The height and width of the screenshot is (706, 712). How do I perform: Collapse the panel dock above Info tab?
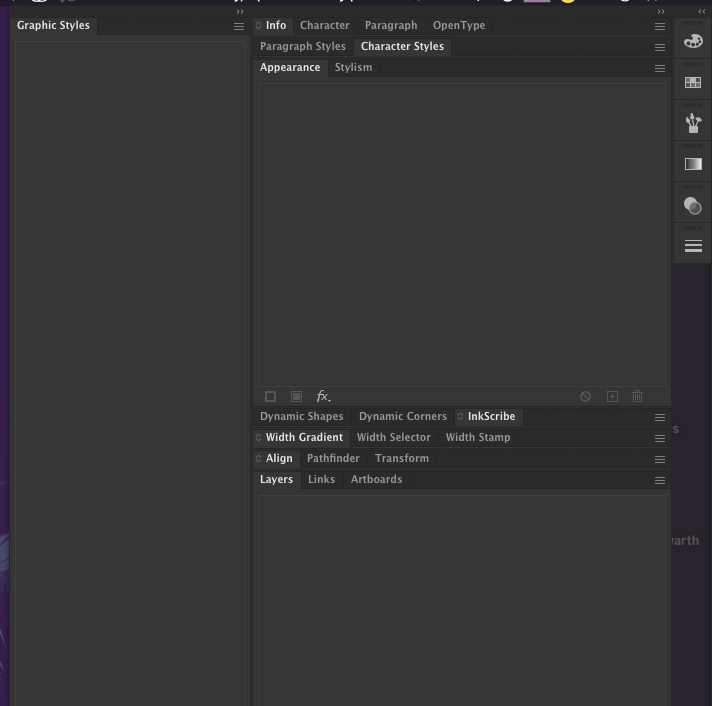660,12
